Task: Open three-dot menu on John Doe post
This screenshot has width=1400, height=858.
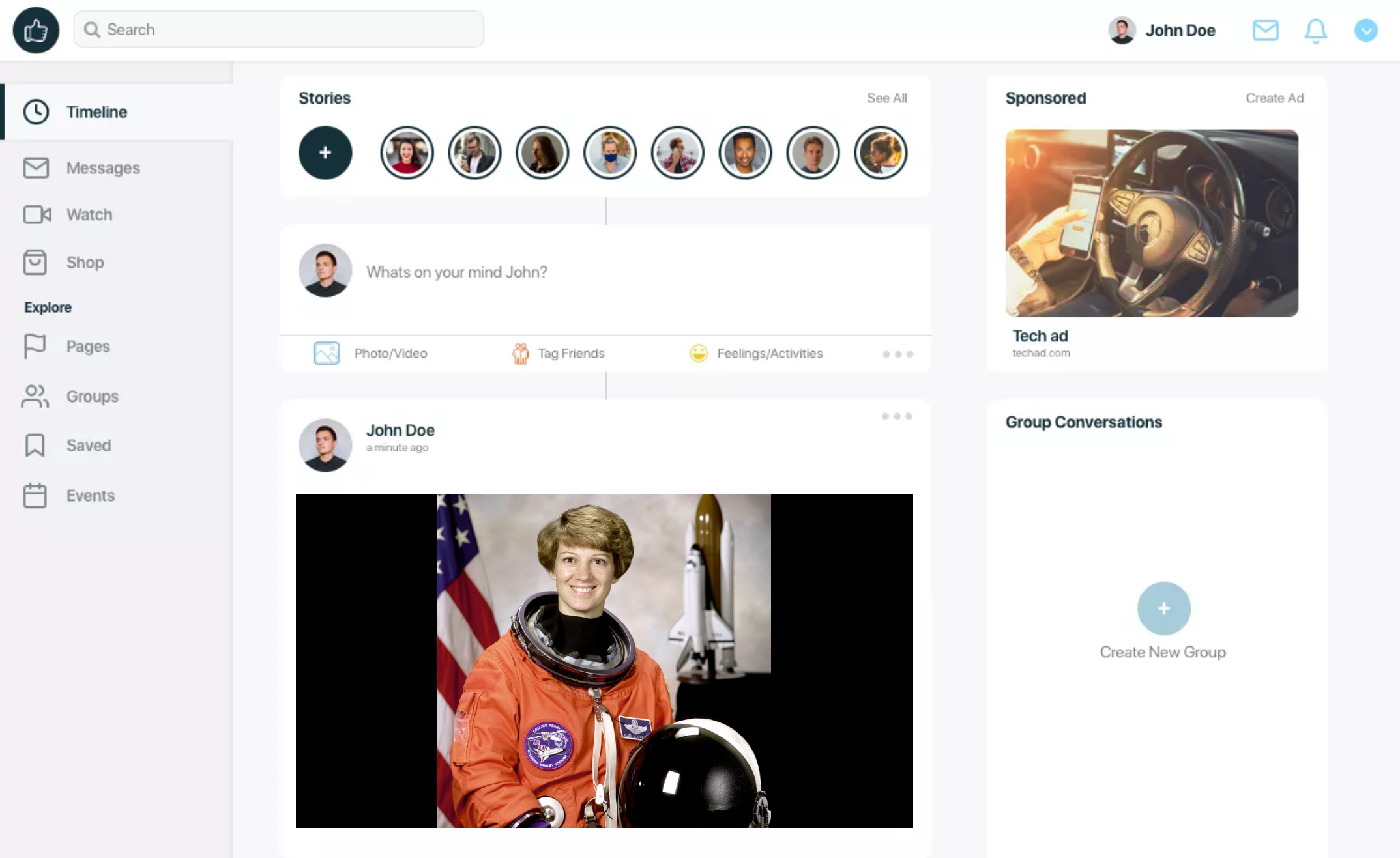Action: click(x=897, y=416)
